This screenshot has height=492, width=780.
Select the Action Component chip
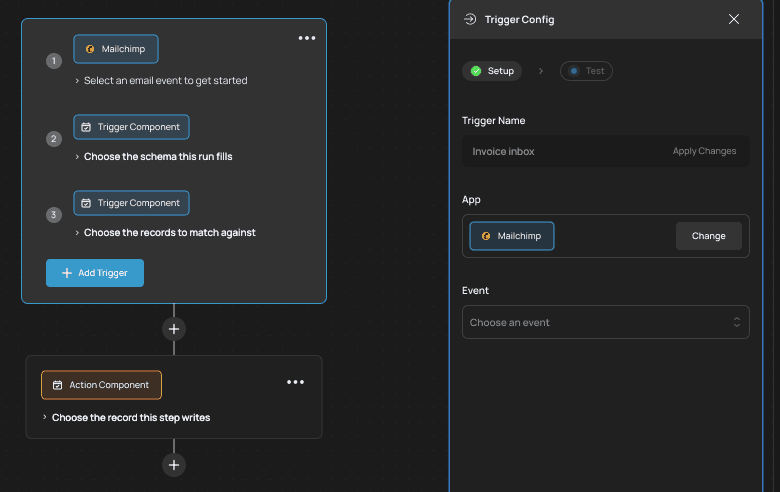pos(101,385)
